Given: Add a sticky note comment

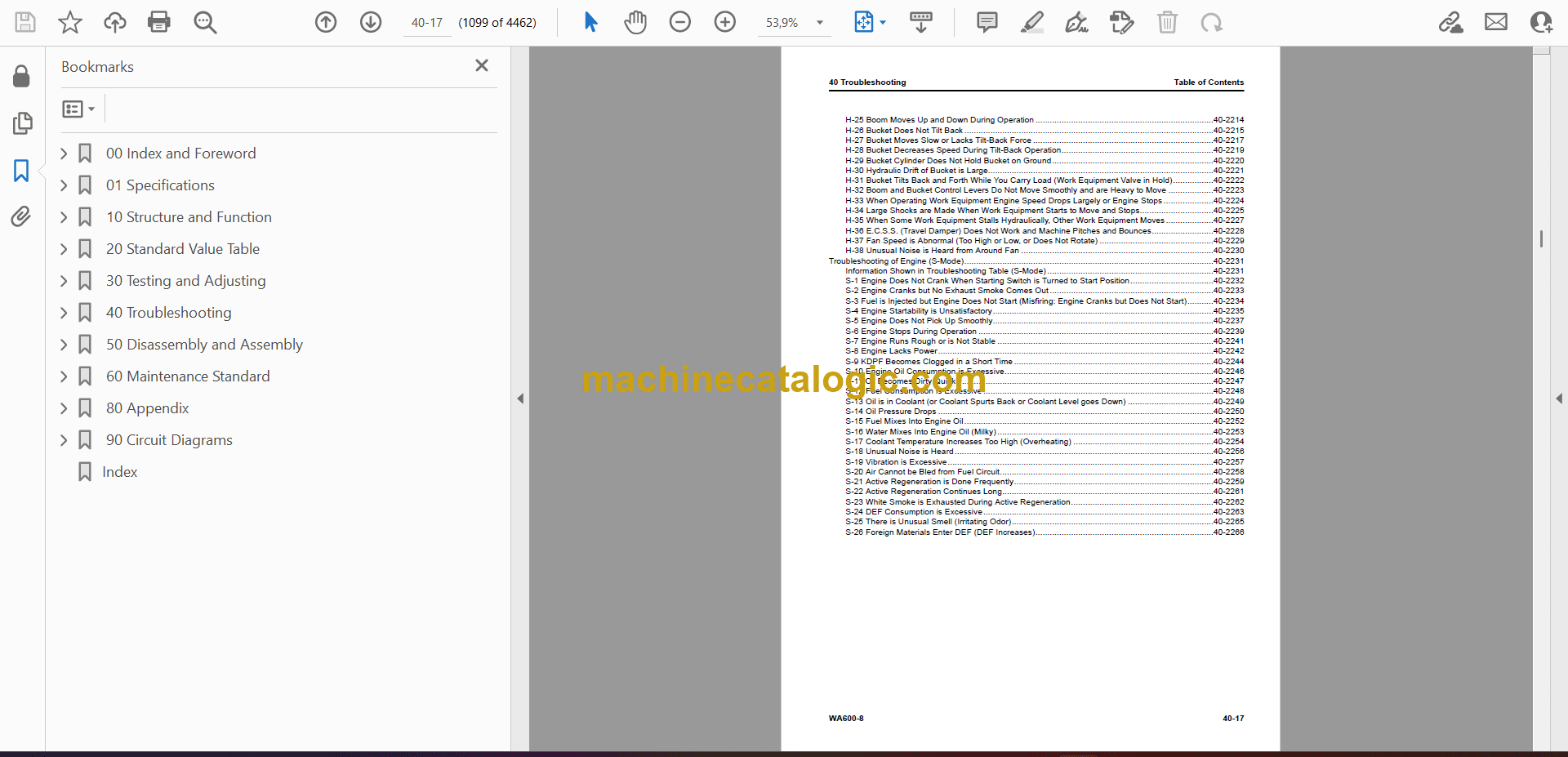Looking at the screenshot, I should click(987, 22).
